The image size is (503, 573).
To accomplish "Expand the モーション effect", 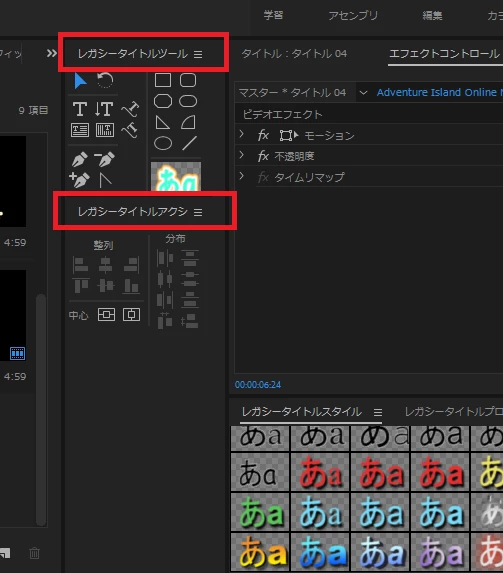I will (x=242, y=134).
